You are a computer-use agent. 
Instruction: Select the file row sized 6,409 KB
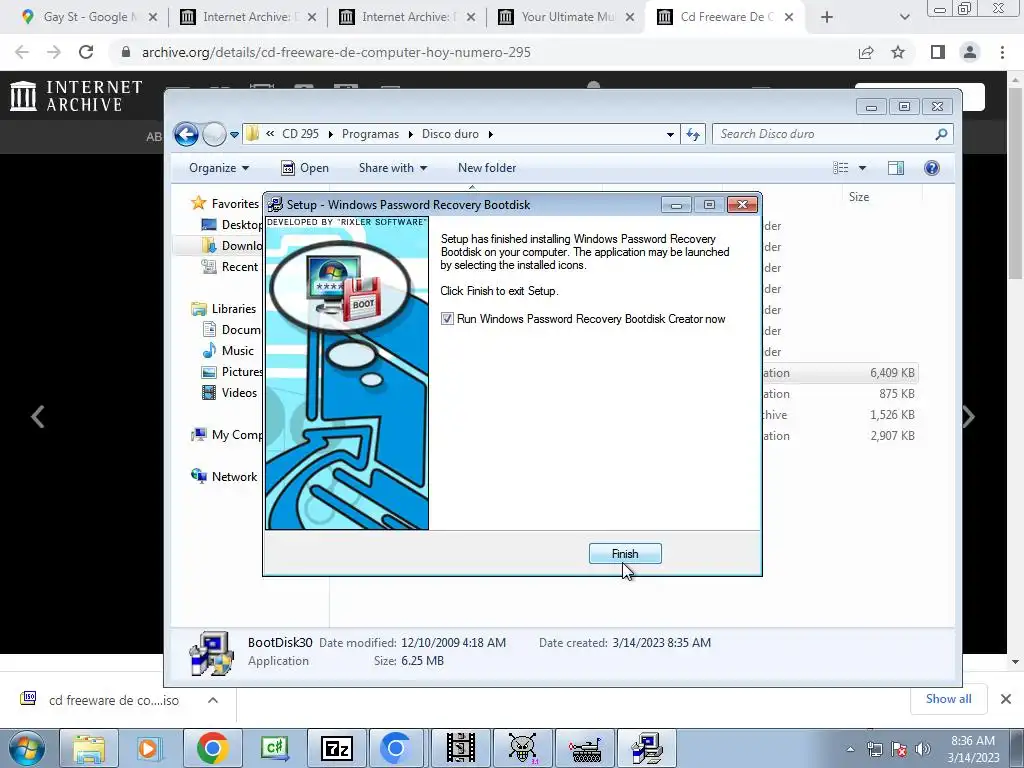tap(840, 373)
